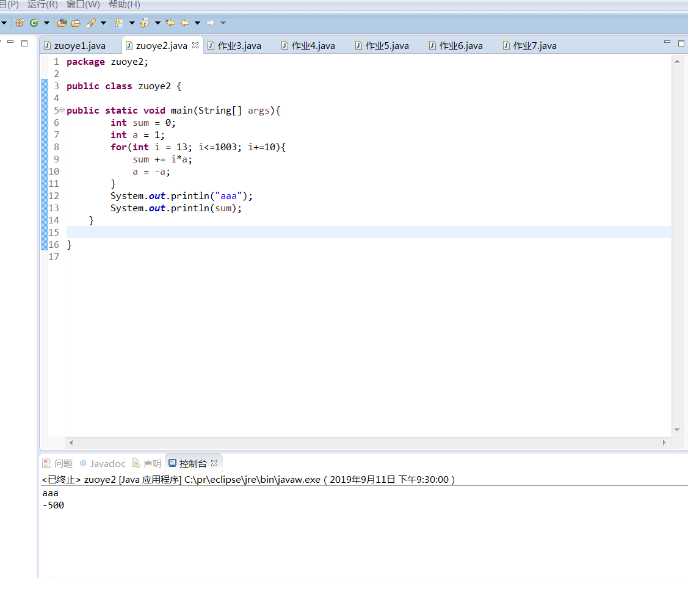Screen dimensions: 690x589
Task: Open the 问题 (Problems) view tab
Action: click(62, 463)
